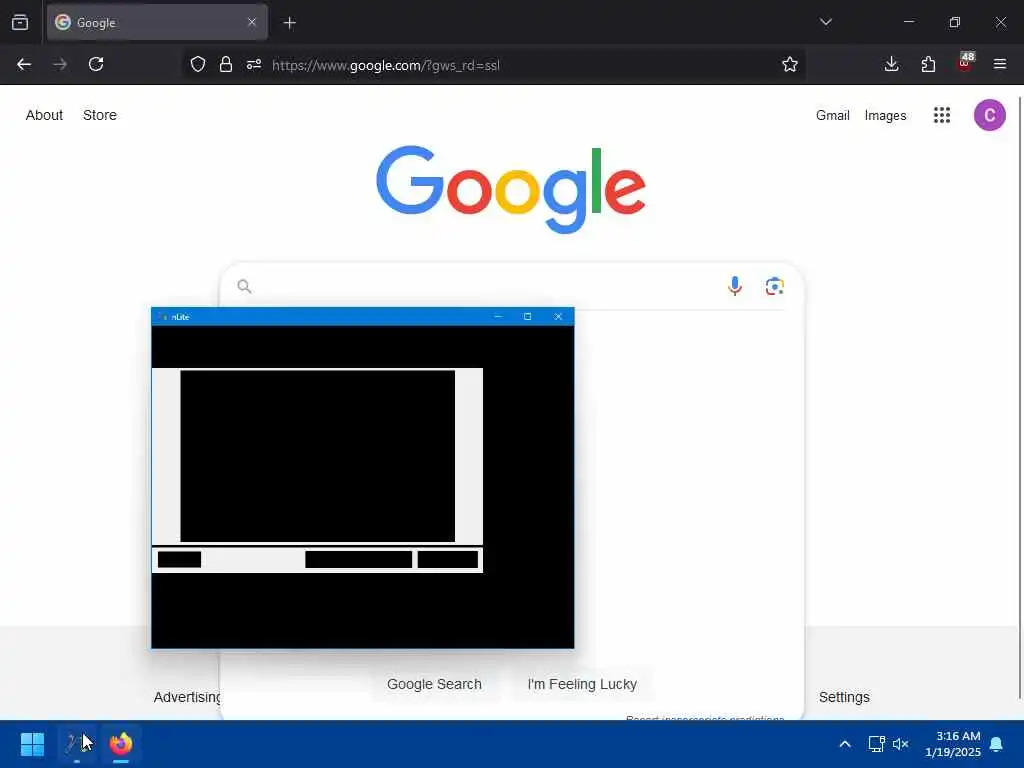
Task: Click the page vertical scrollbar
Action: coord(1019,398)
